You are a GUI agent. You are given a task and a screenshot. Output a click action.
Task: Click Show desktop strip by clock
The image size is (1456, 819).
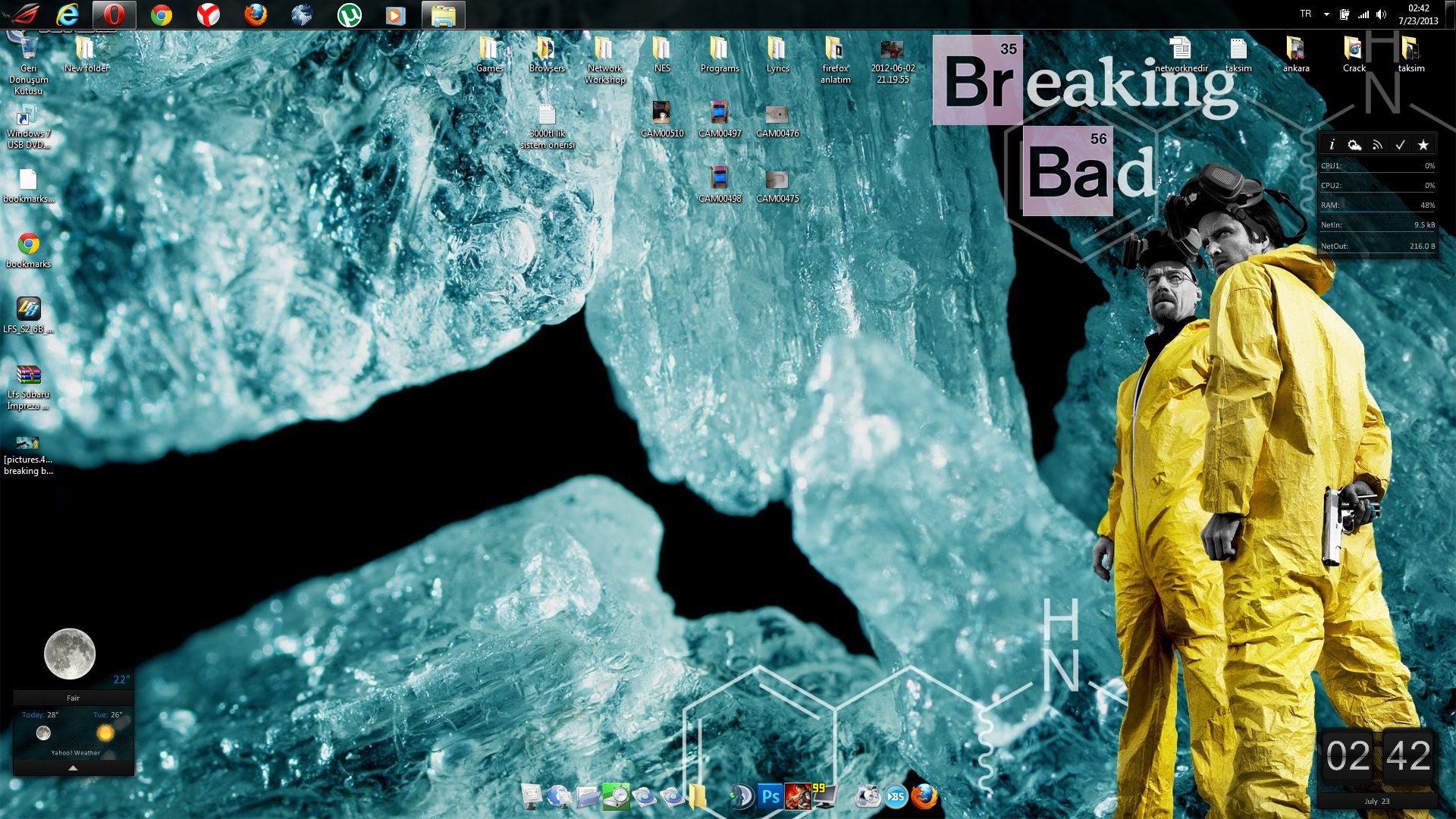point(1450,14)
